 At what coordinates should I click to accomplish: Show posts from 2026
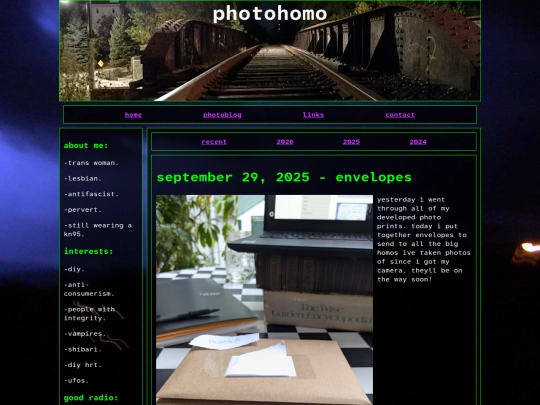pos(285,142)
